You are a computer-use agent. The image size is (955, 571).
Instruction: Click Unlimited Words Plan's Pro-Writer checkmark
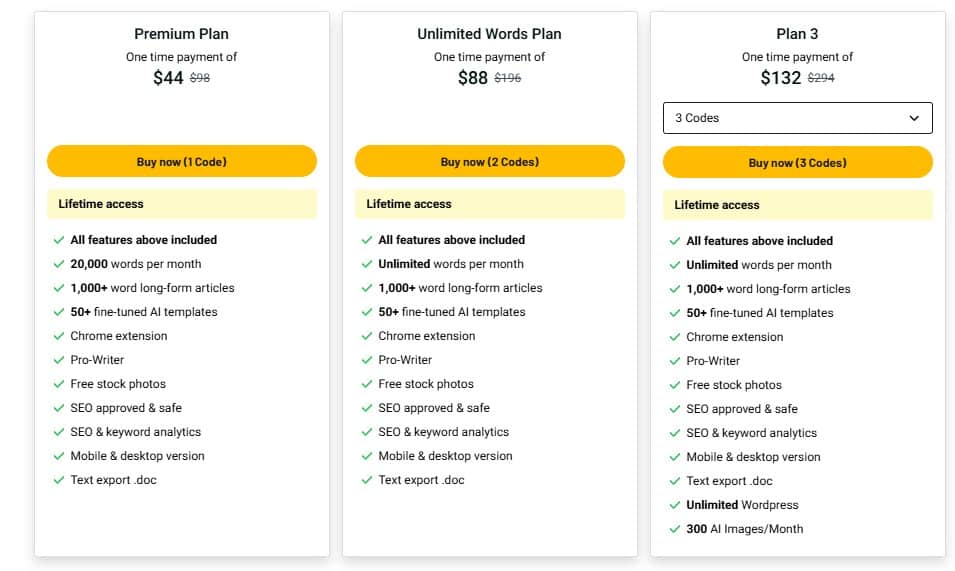(367, 360)
